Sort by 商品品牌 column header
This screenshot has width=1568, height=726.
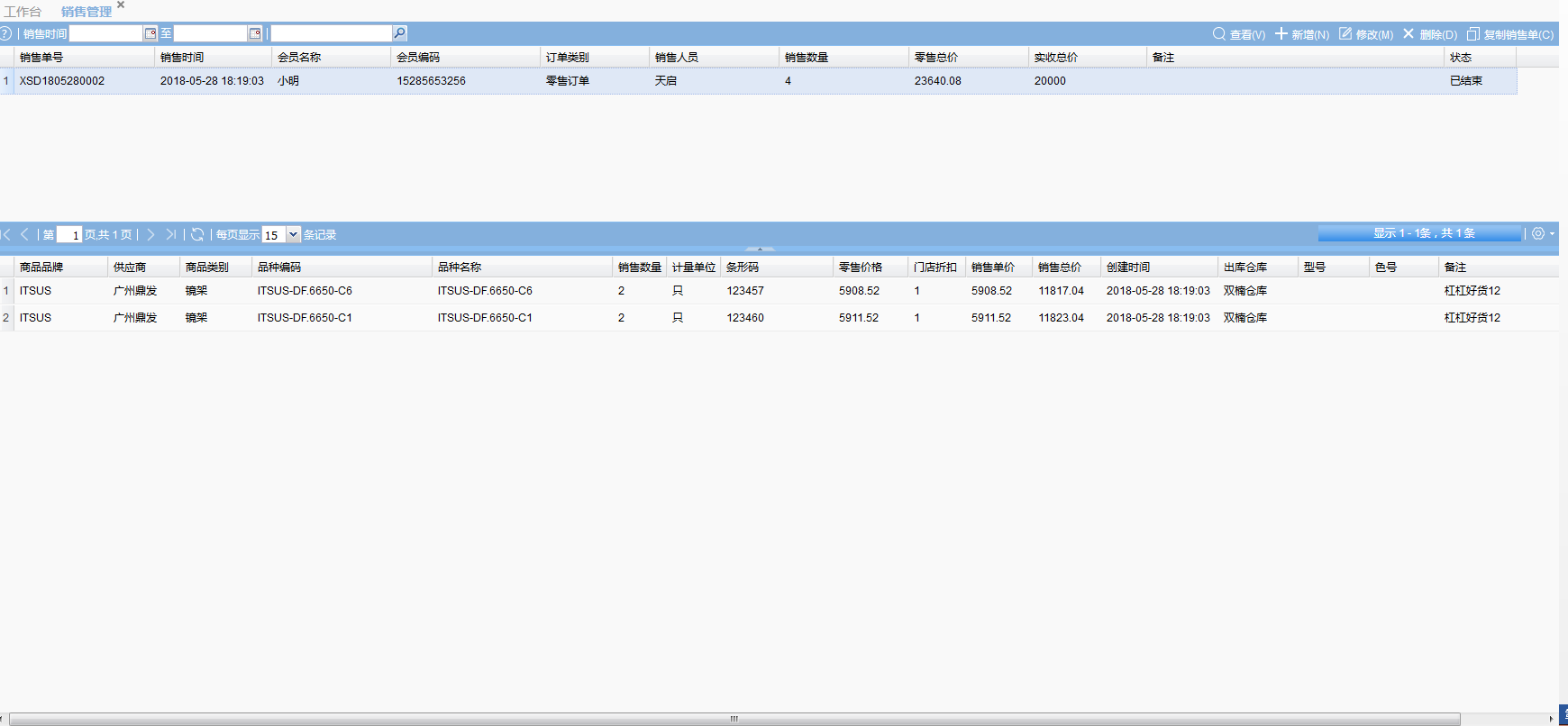point(61,267)
